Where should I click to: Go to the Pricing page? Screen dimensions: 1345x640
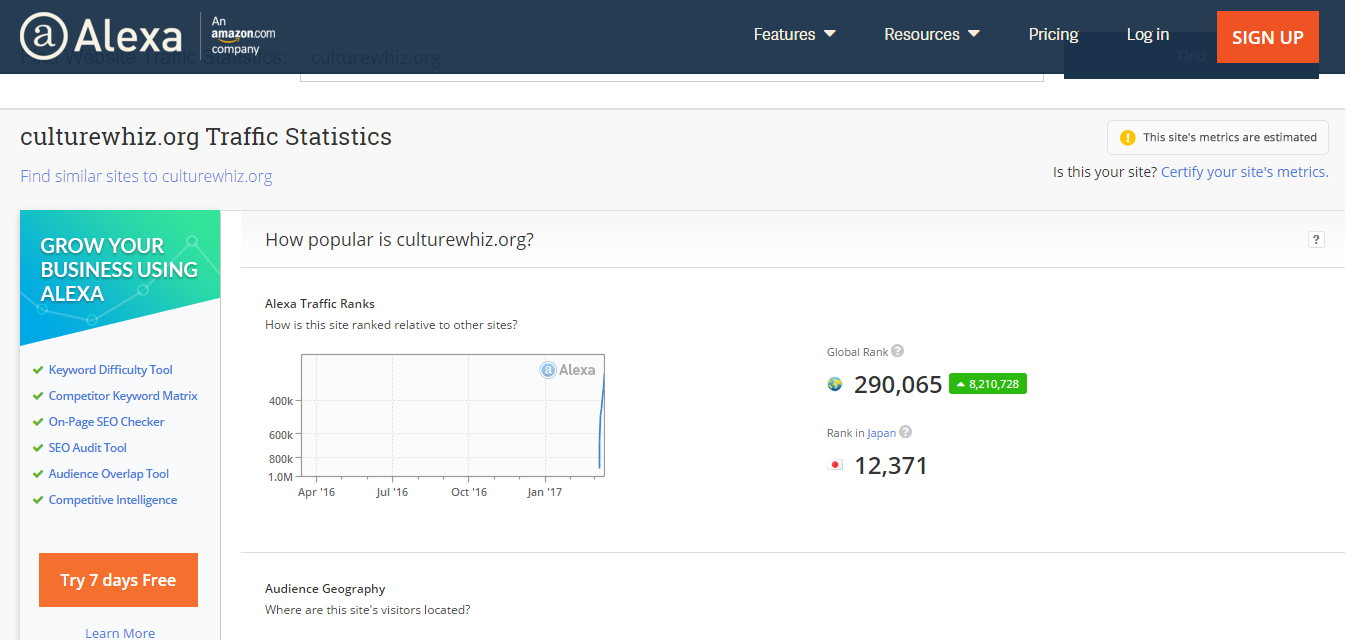pyautogui.click(x=1053, y=34)
